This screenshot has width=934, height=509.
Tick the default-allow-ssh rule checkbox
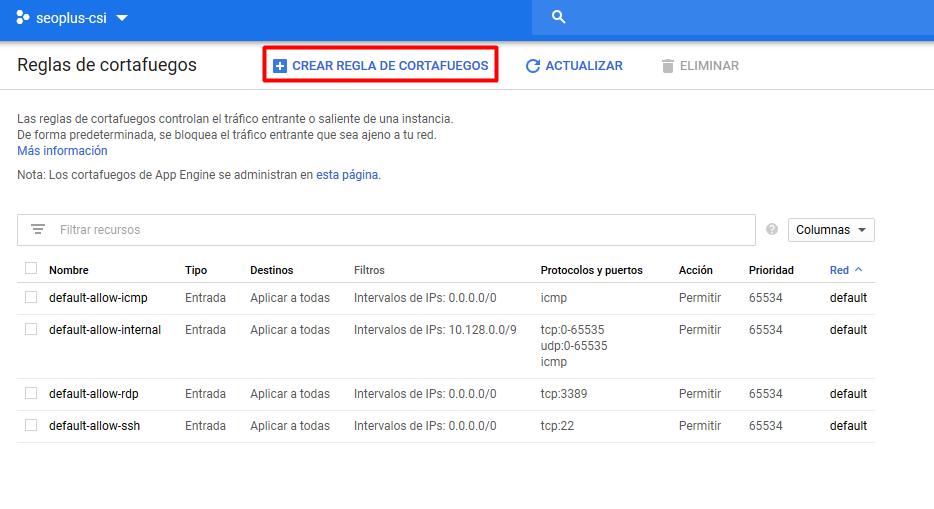31,425
